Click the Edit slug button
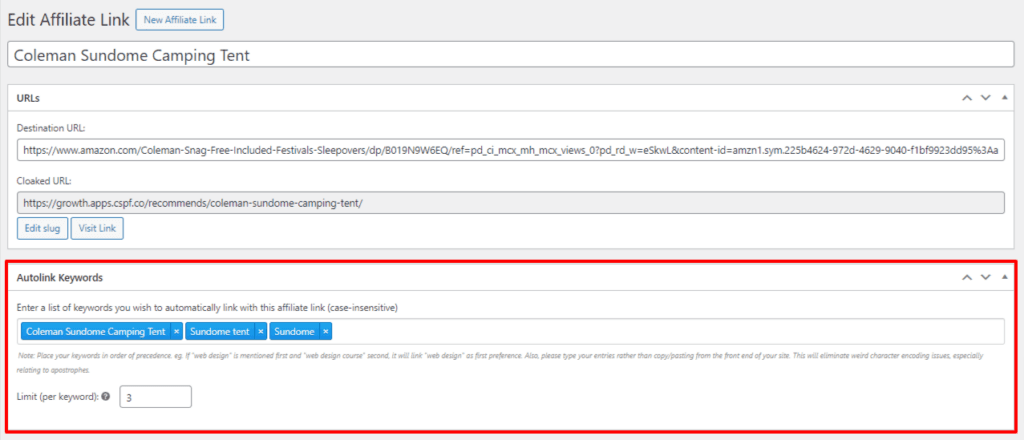Screen dimensions: 1024x440 click(42, 228)
